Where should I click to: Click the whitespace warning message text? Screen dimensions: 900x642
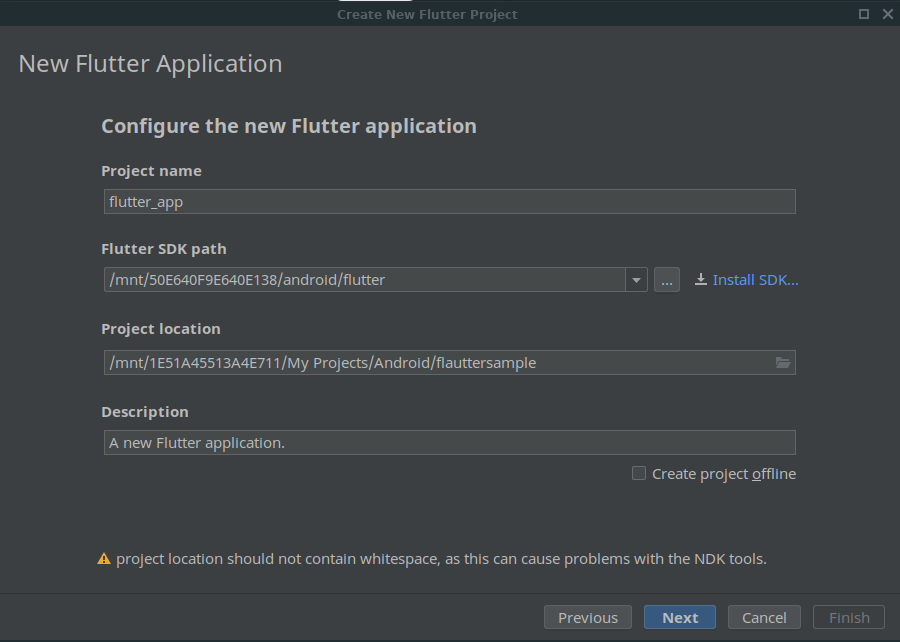coord(441,559)
